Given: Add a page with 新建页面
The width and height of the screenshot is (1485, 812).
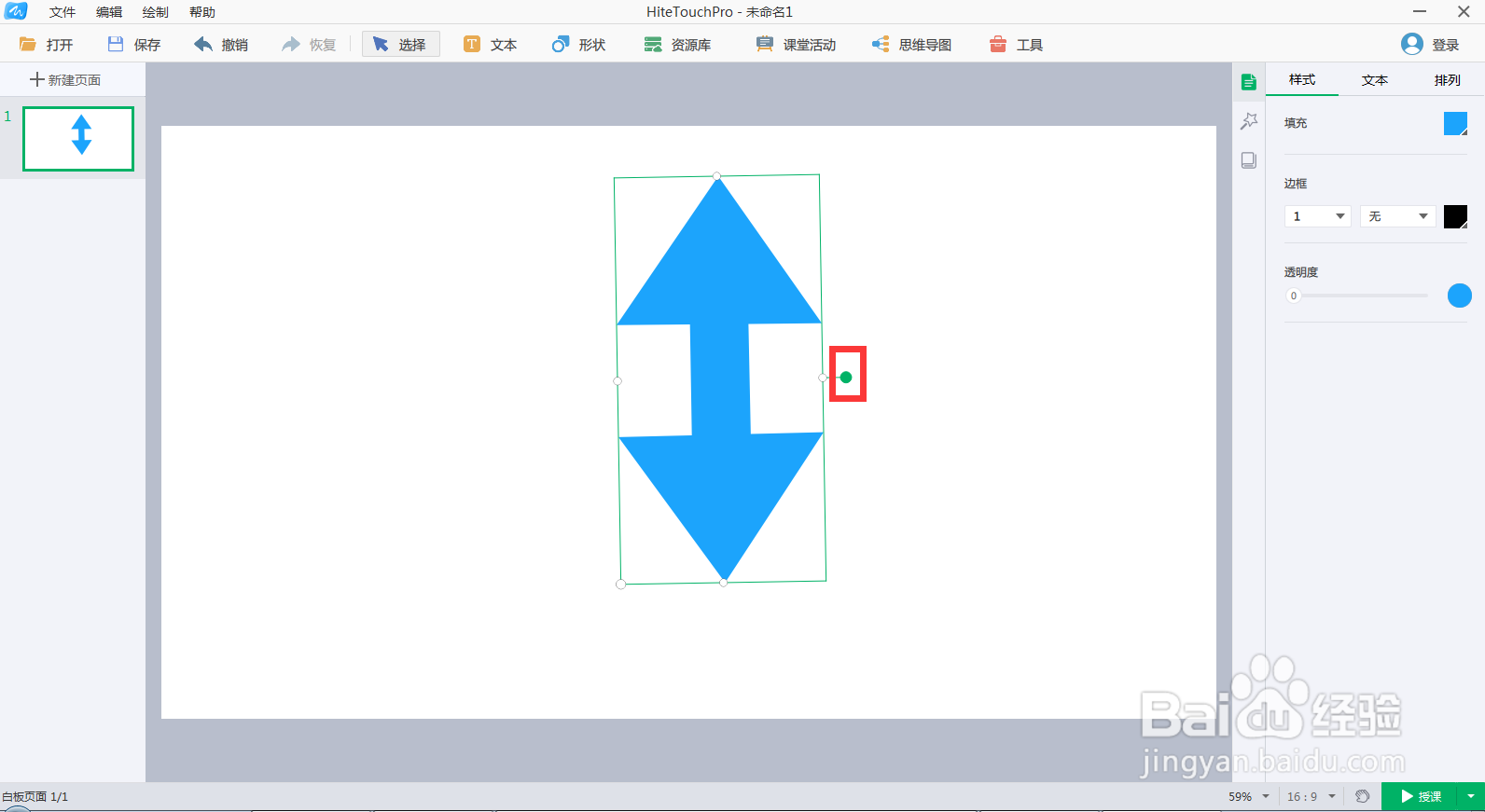Looking at the screenshot, I should pyautogui.click(x=65, y=80).
